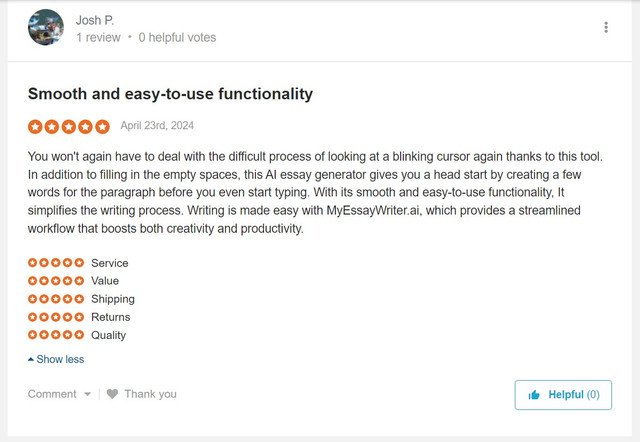The width and height of the screenshot is (640, 442).
Task: Open the review title Smooth and easy-to-use functionality
Action: (x=170, y=94)
